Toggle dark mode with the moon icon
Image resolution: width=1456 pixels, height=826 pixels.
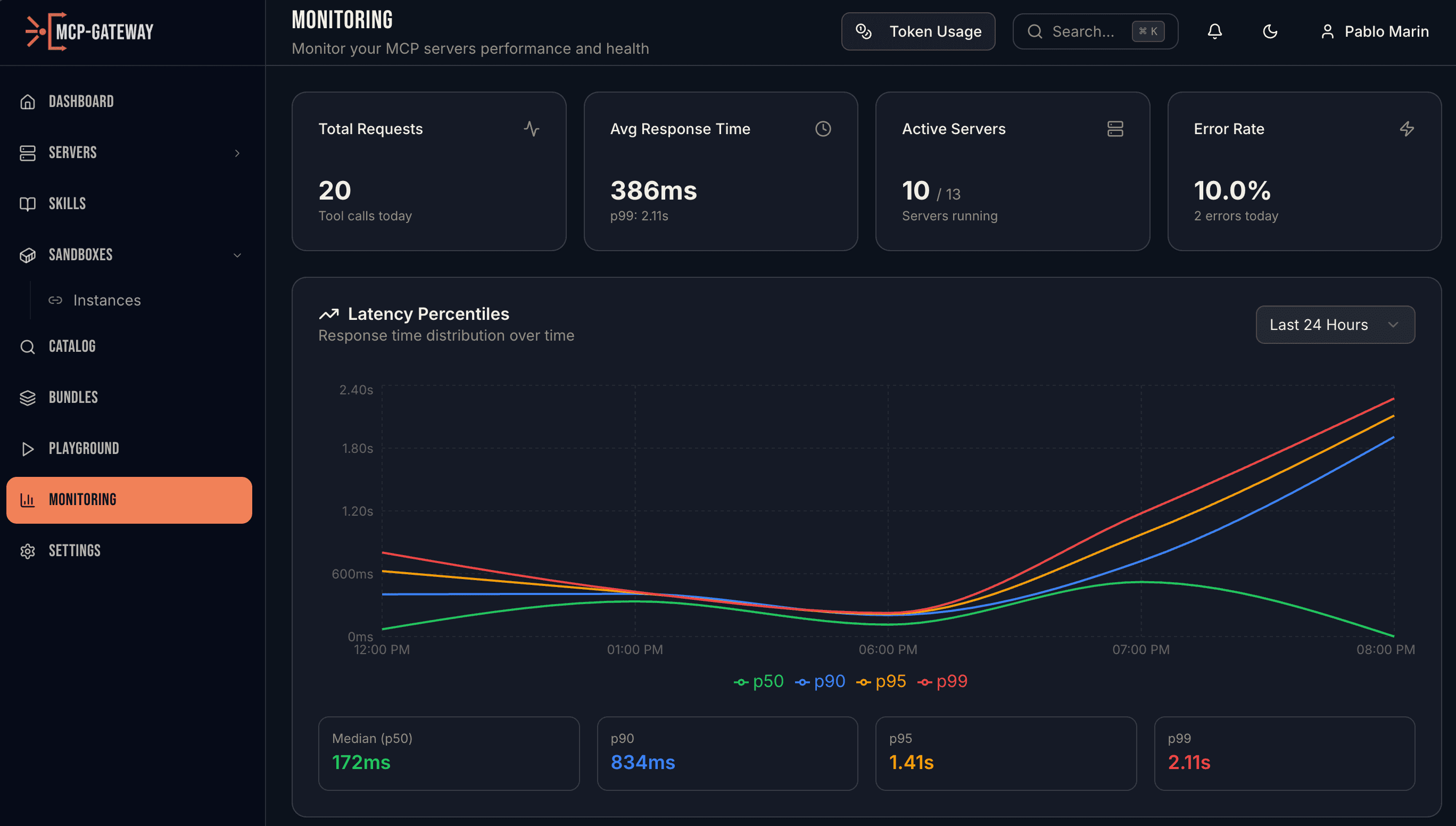1270,32
